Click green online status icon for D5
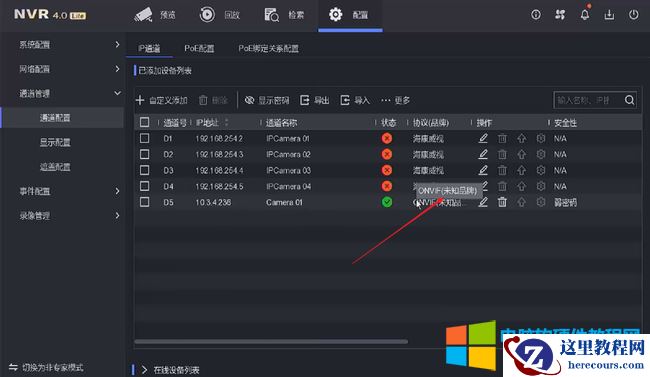 point(387,202)
